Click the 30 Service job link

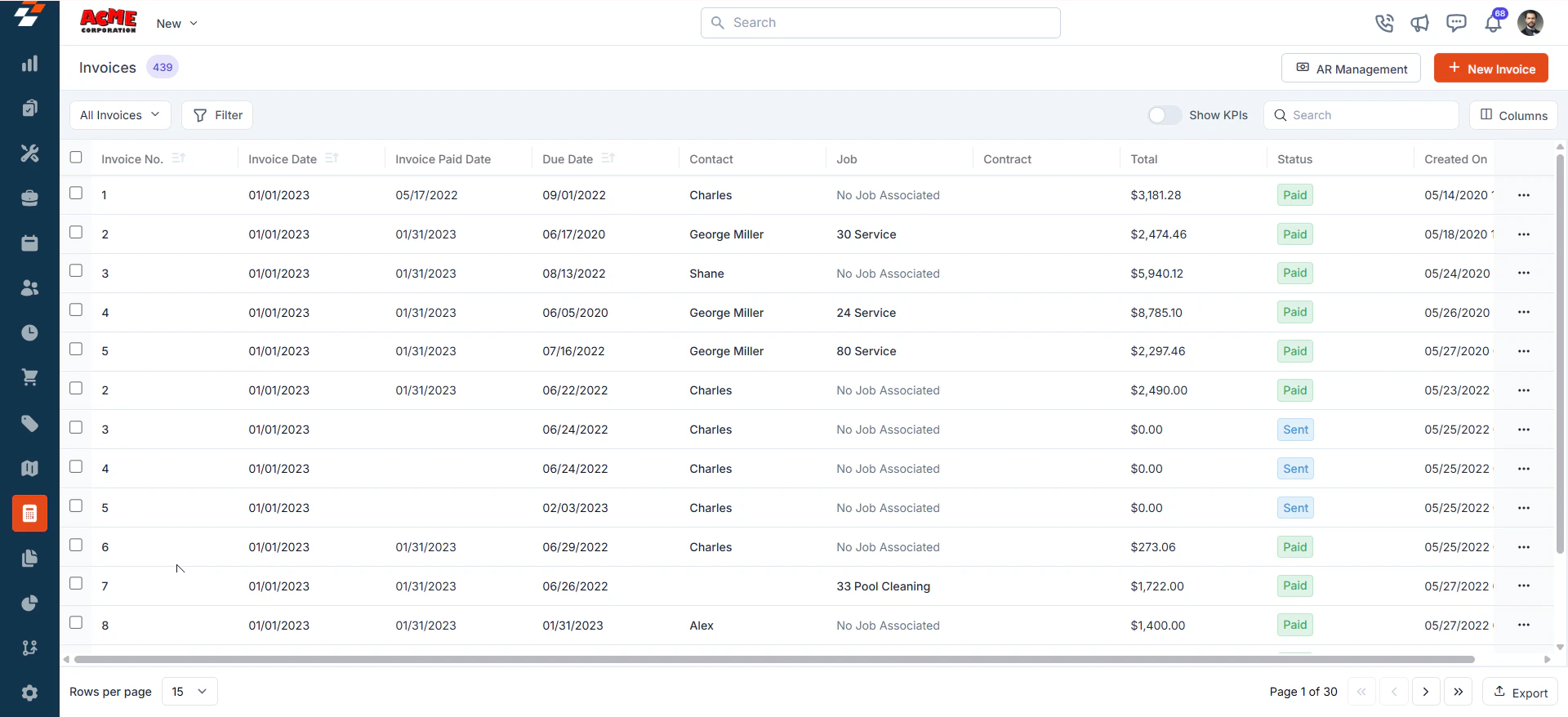pos(866,234)
